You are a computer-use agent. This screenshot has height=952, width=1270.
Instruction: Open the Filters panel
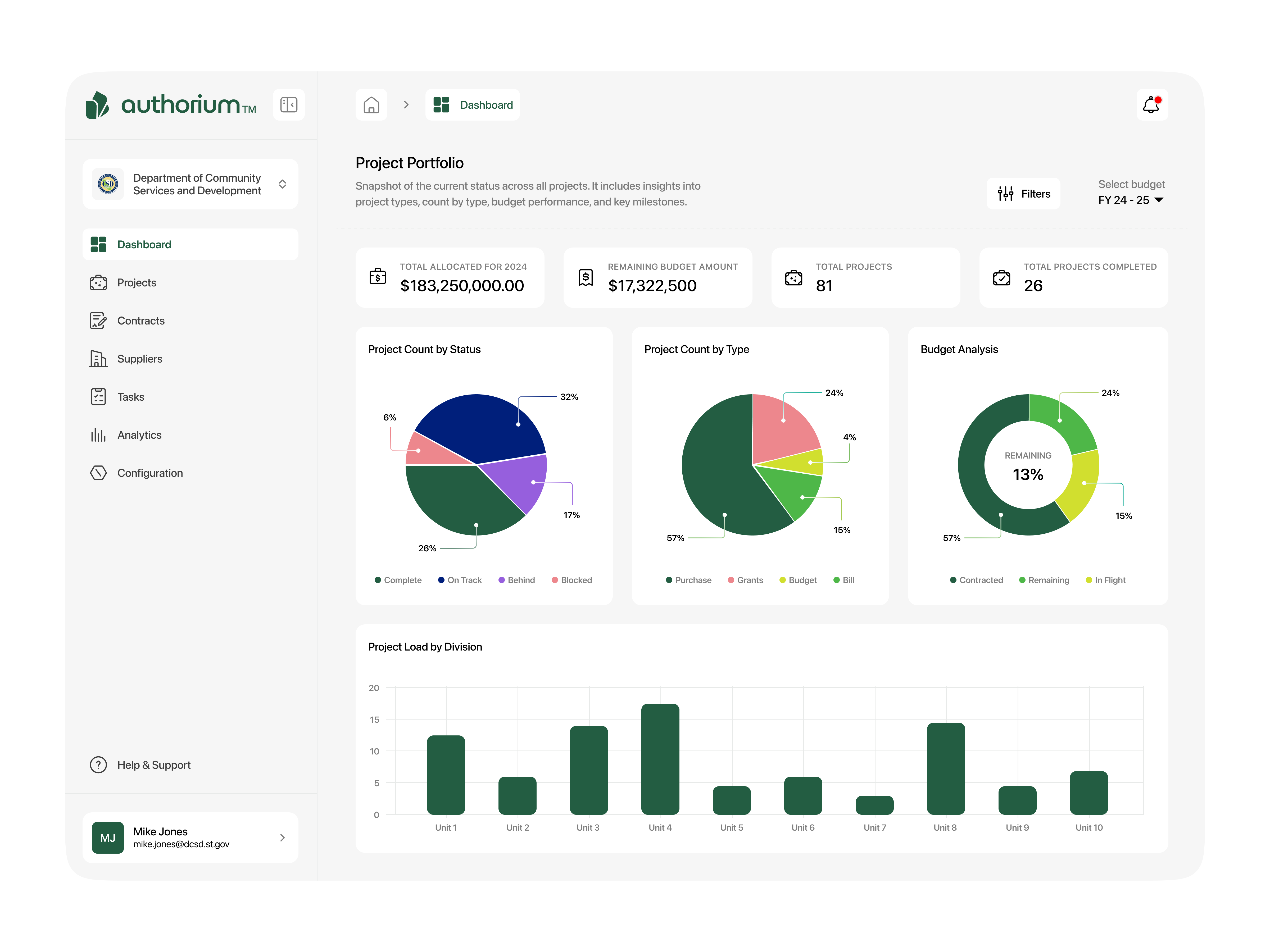point(1023,193)
